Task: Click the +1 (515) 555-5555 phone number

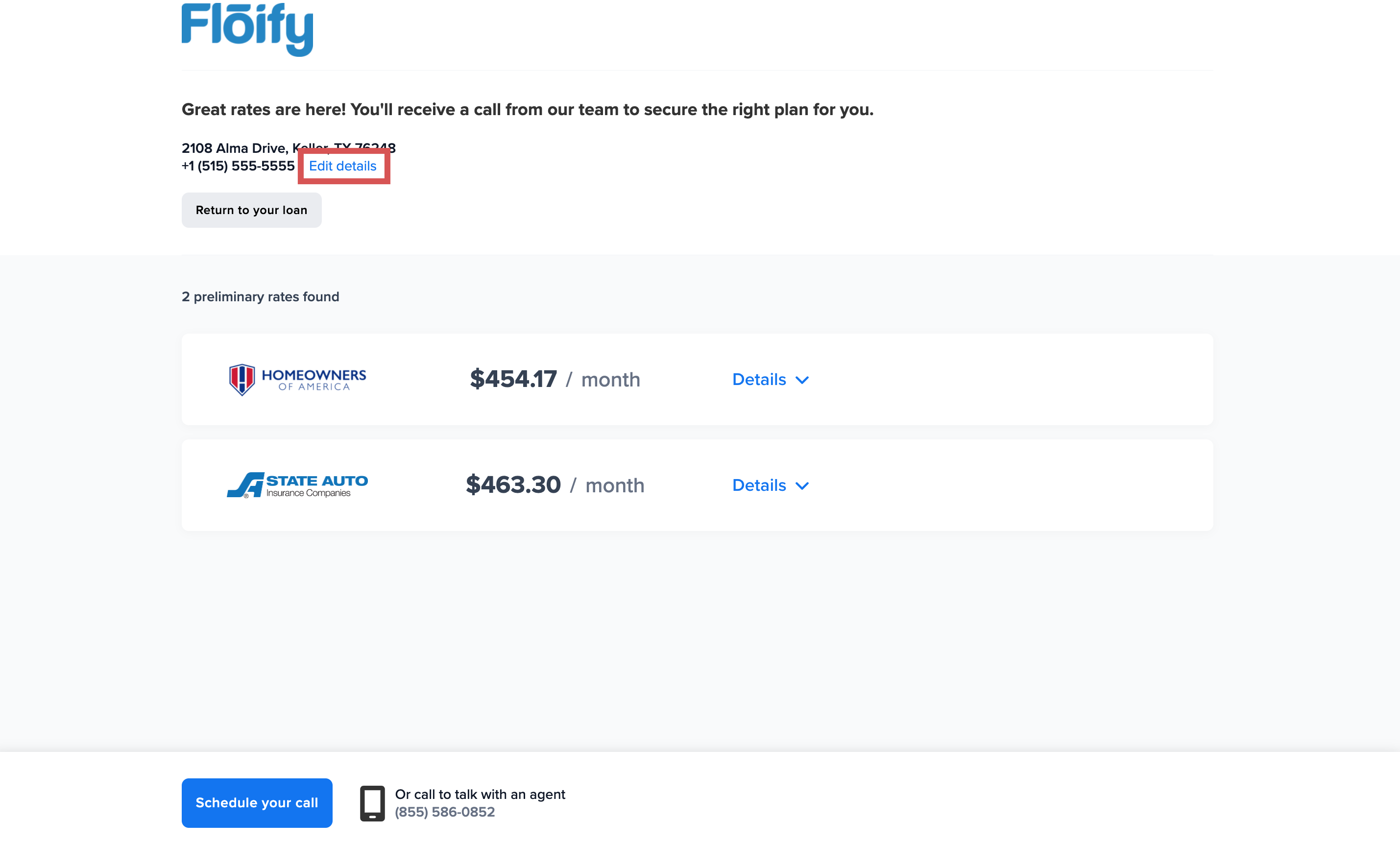Action: point(238,166)
